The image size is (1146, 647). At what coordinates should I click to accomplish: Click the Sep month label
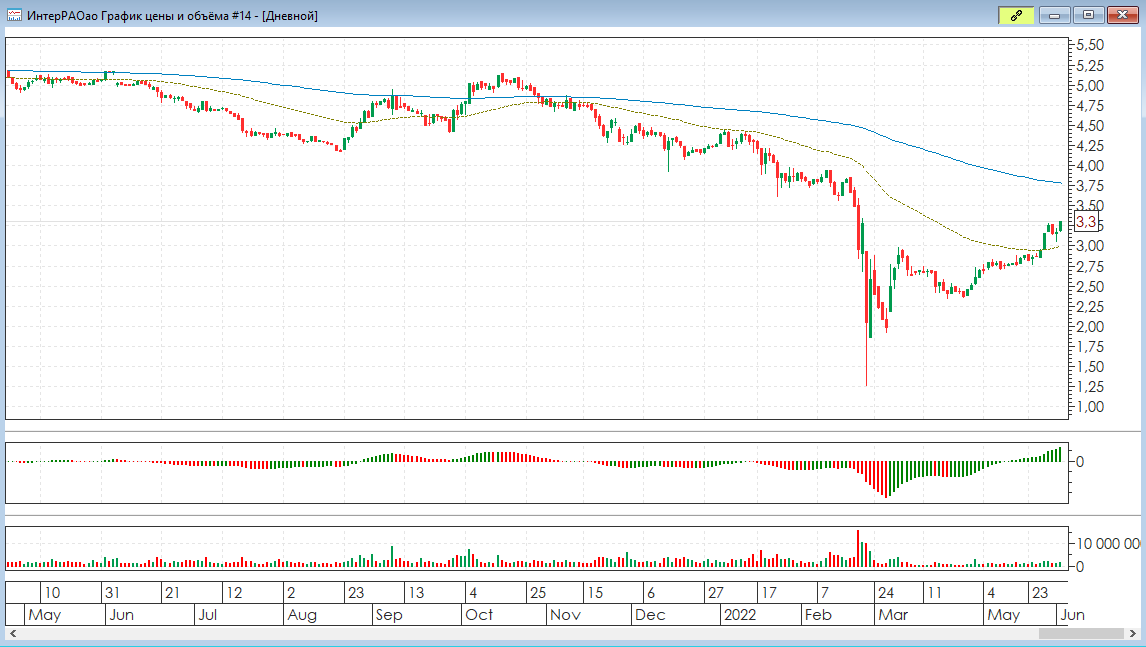[x=389, y=615]
